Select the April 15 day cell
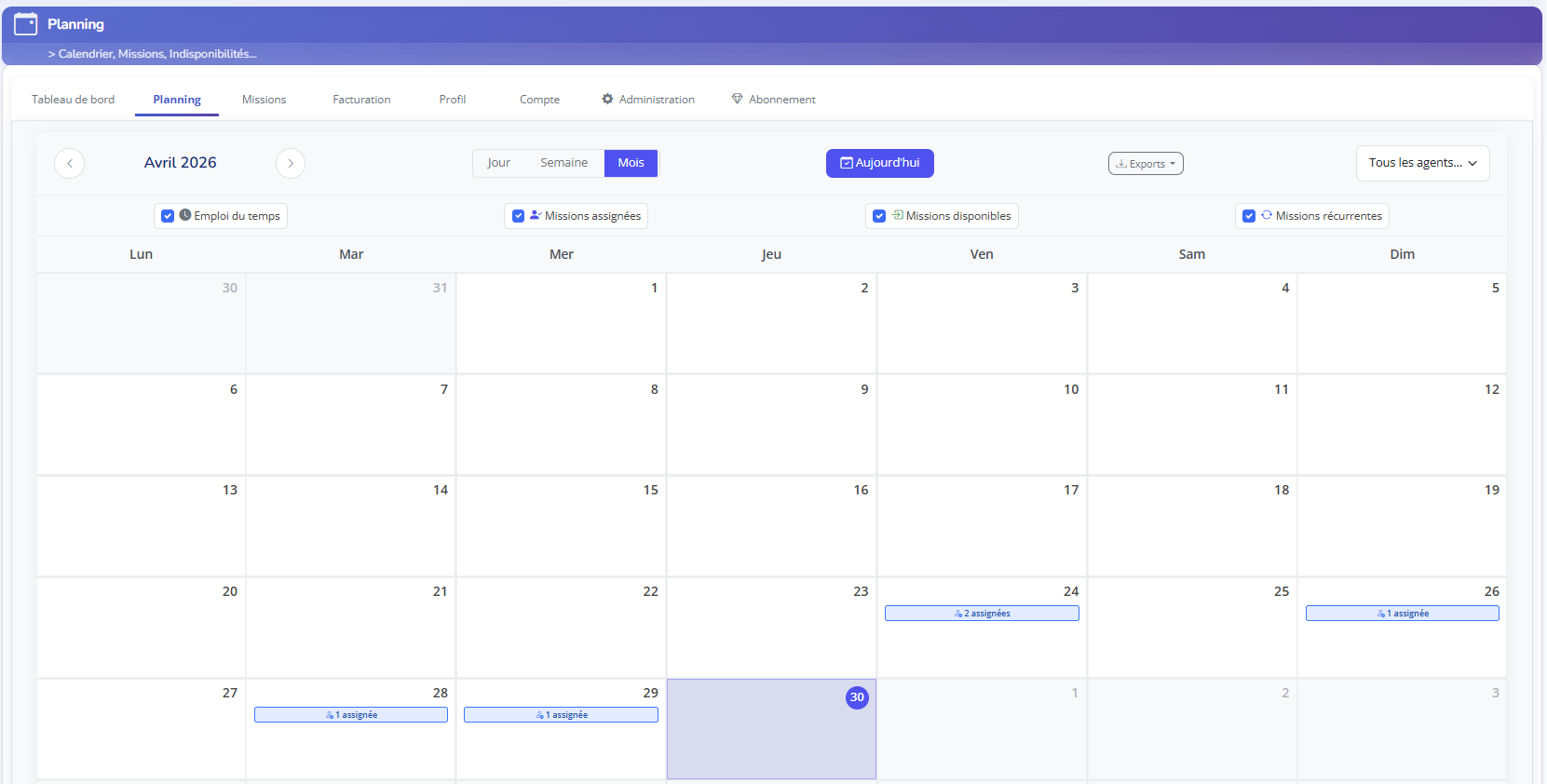This screenshot has width=1547, height=784. [x=562, y=526]
